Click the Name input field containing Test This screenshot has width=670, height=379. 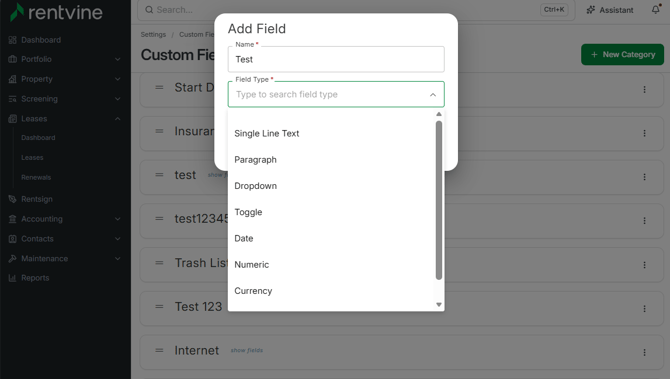pos(336,59)
